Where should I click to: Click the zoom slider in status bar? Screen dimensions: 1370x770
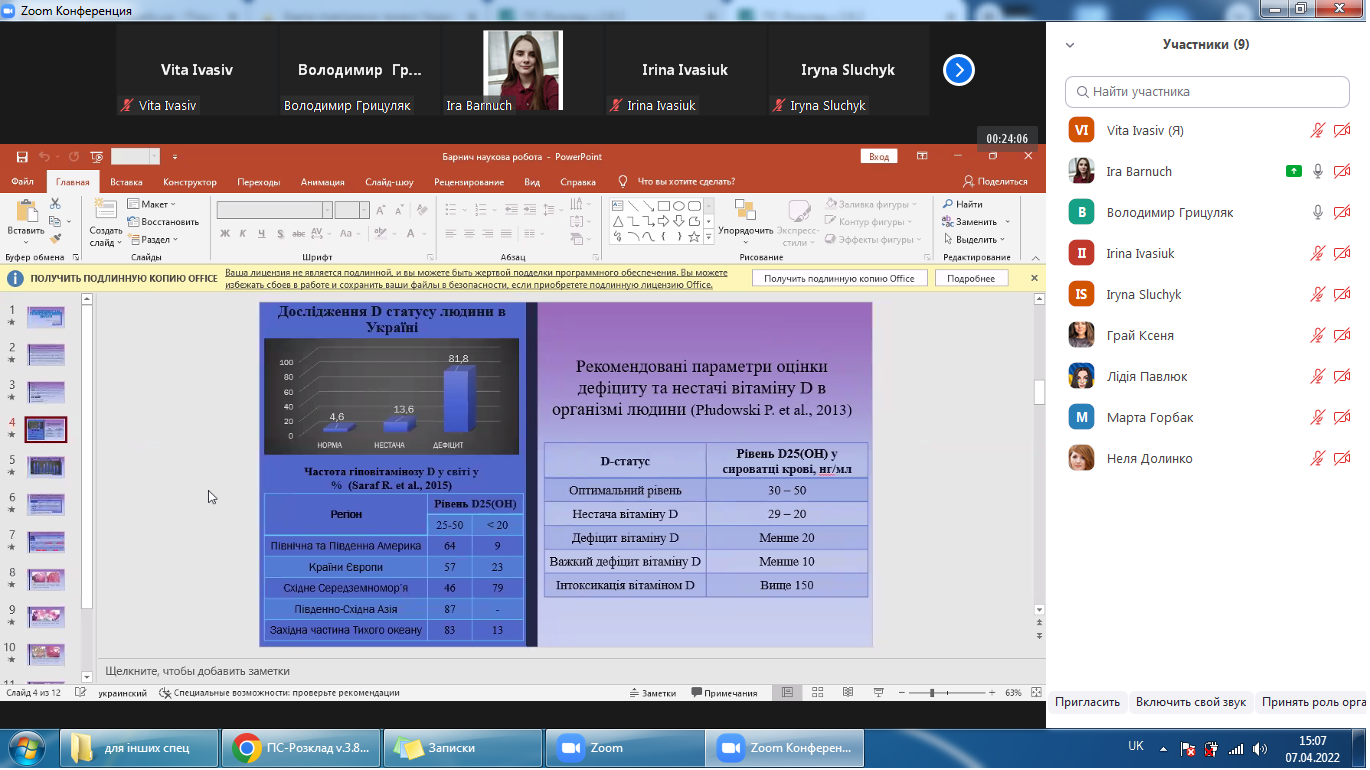(x=932, y=693)
